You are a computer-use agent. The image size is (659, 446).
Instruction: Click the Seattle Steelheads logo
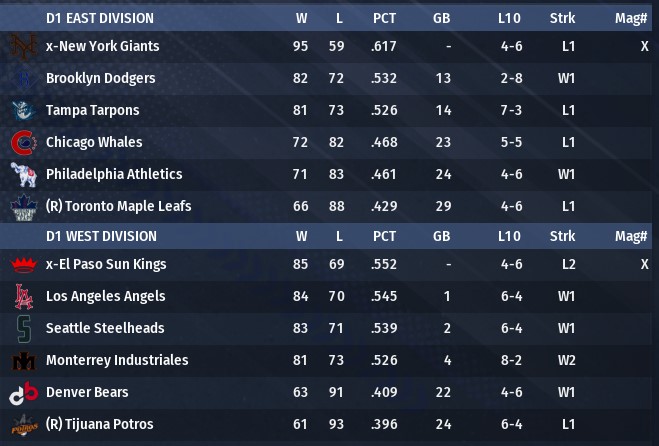(22, 328)
